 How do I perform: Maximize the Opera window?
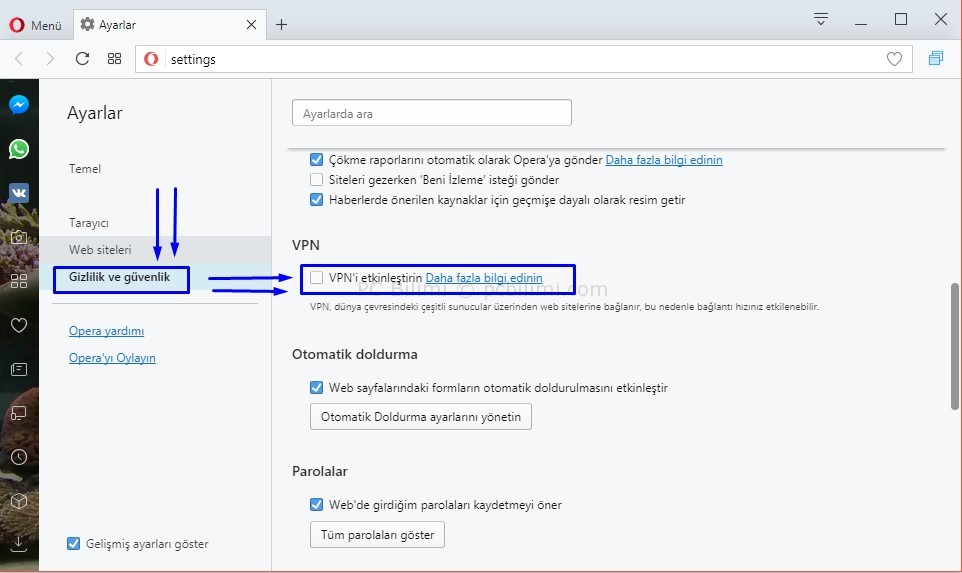tap(901, 20)
